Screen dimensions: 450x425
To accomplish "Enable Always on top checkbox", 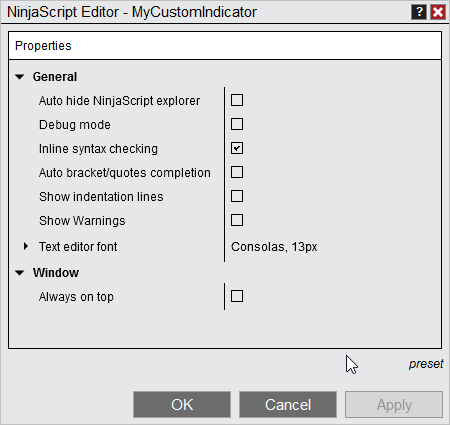I will 237,296.
